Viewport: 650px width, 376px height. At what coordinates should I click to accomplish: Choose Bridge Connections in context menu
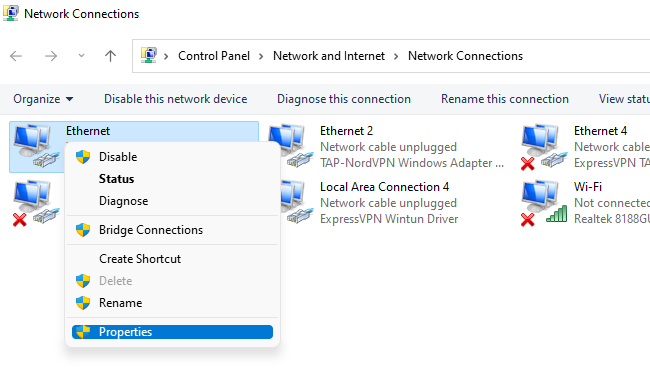(172, 230)
